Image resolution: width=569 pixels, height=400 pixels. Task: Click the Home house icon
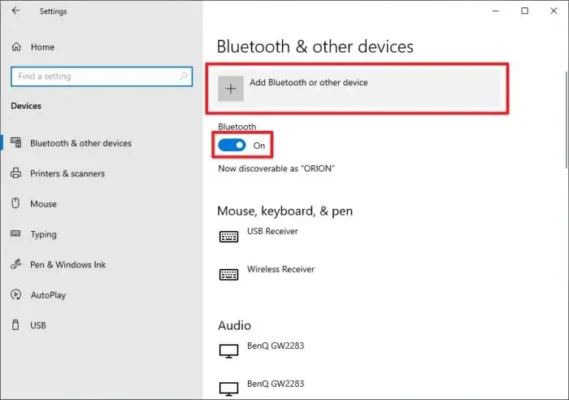(16, 47)
